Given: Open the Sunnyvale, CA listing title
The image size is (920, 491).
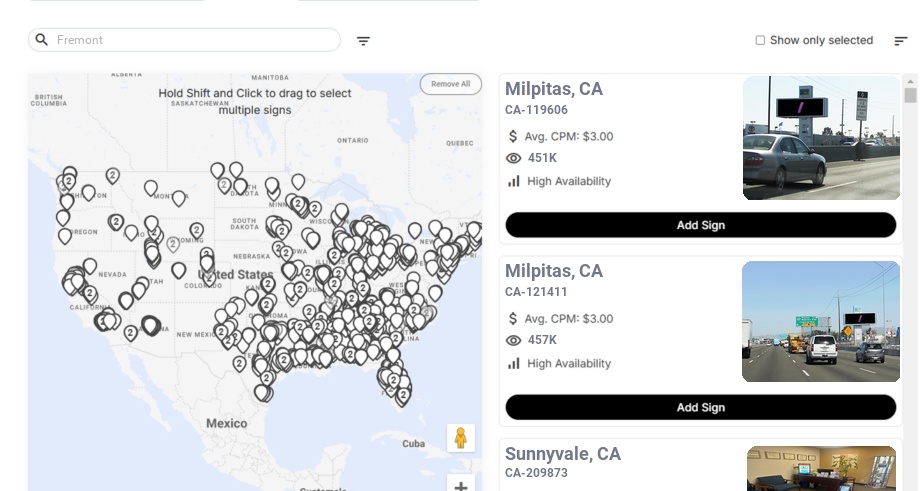Looking at the screenshot, I should click(563, 454).
